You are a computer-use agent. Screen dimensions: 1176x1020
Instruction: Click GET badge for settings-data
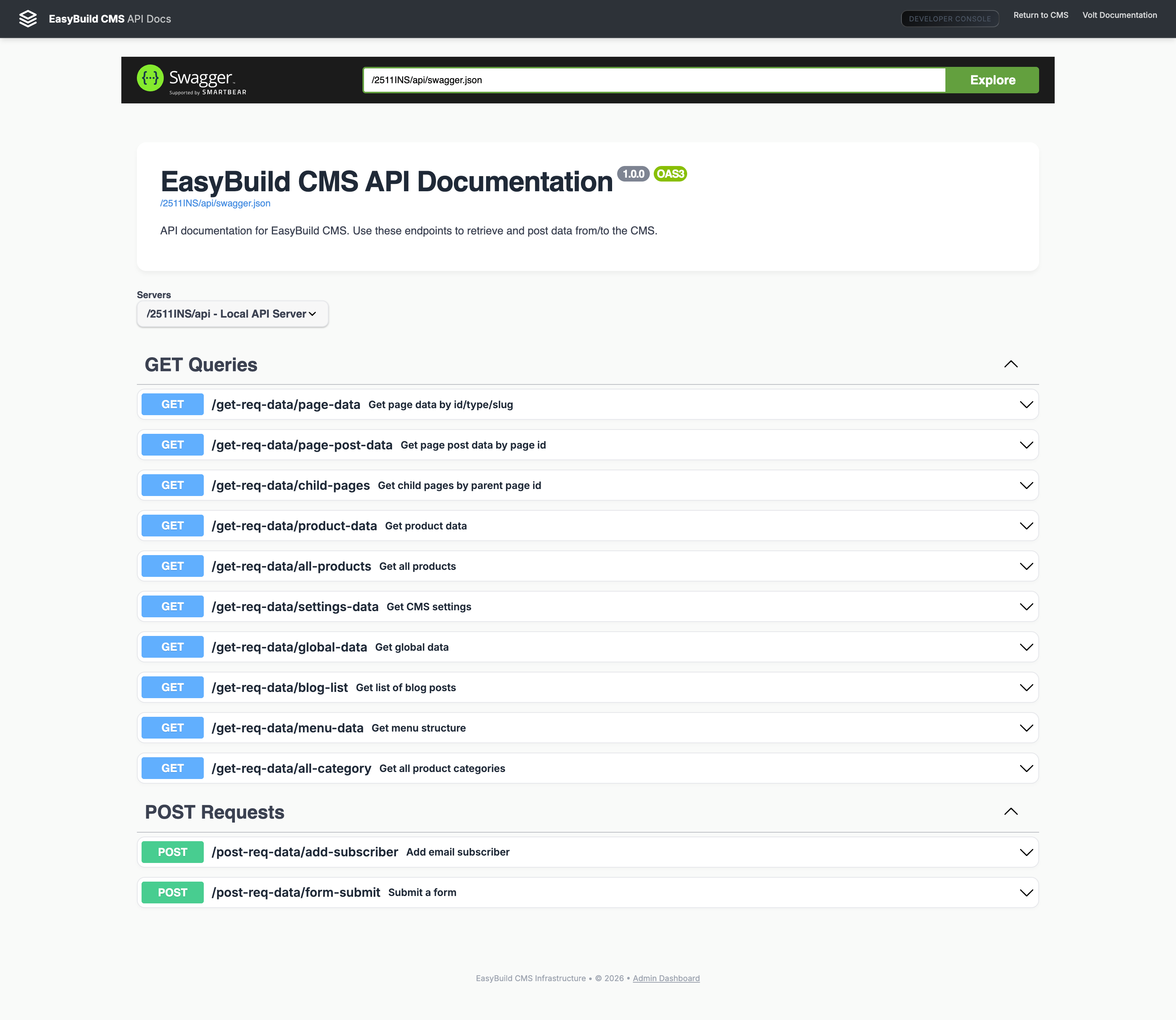[173, 607]
